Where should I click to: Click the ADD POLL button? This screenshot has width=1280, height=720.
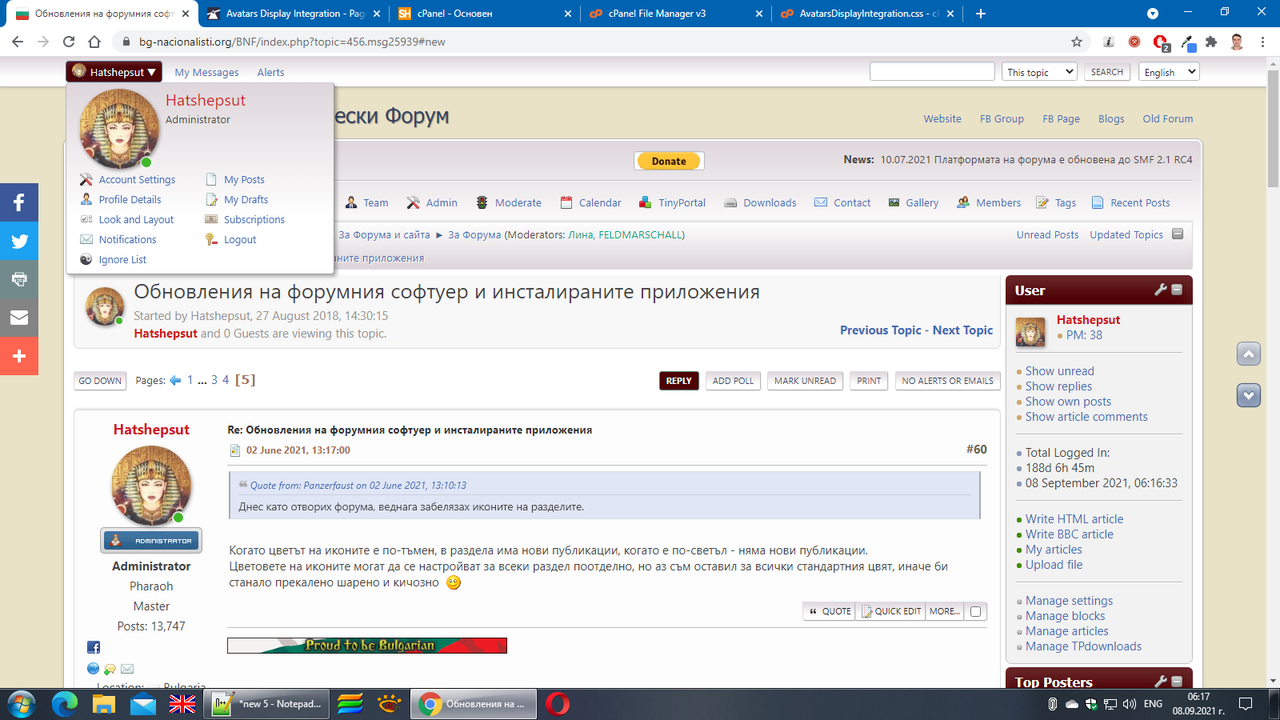click(733, 381)
